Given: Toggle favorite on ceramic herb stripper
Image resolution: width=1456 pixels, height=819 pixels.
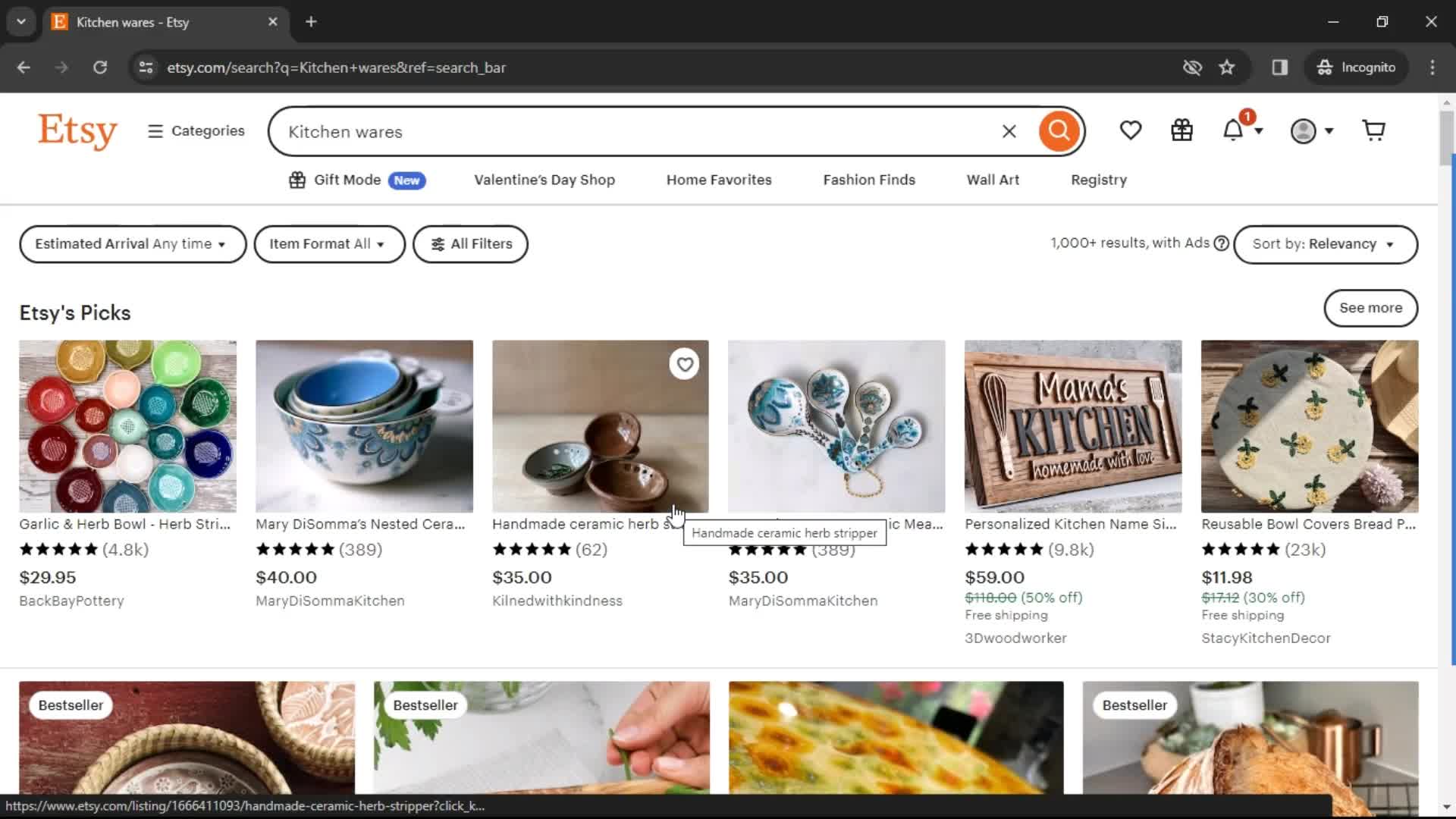Looking at the screenshot, I should (685, 363).
